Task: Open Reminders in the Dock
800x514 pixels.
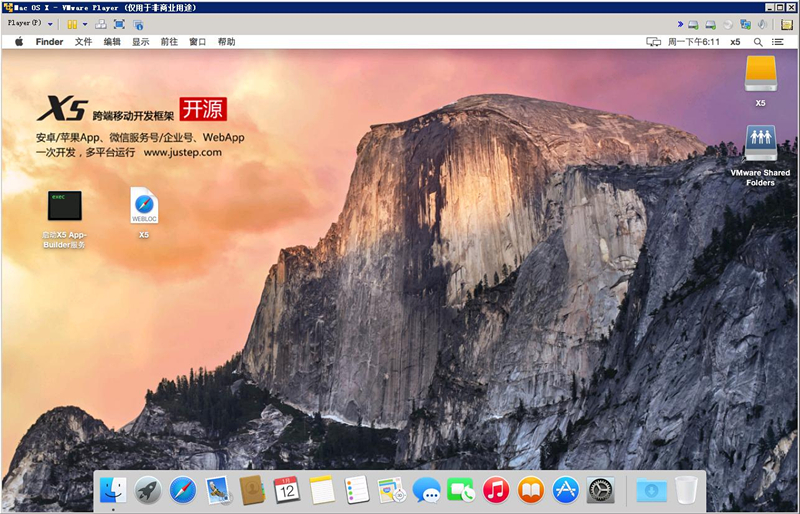Action: click(357, 490)
